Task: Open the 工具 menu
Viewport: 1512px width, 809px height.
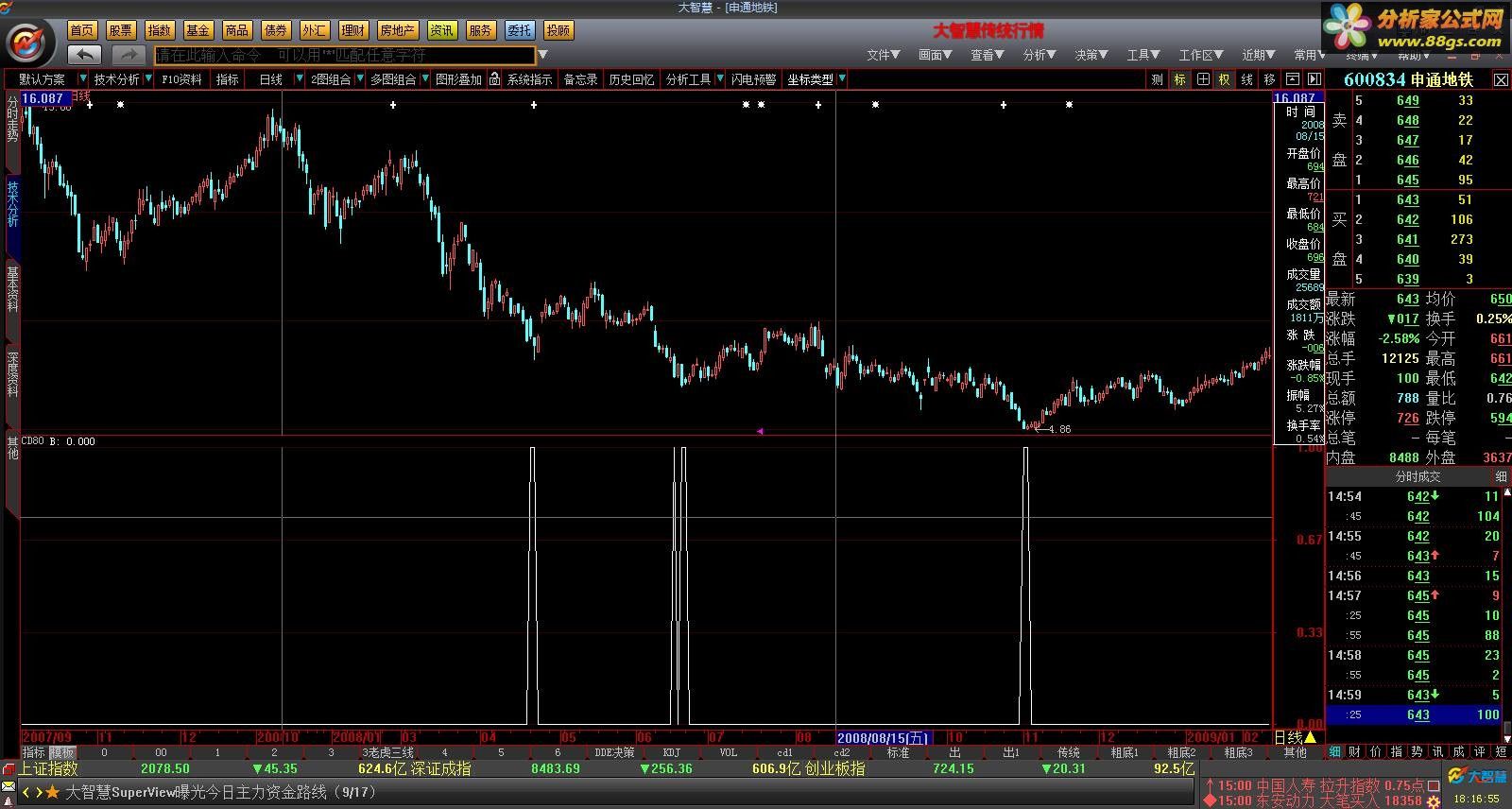Action: click(1143, 55)
